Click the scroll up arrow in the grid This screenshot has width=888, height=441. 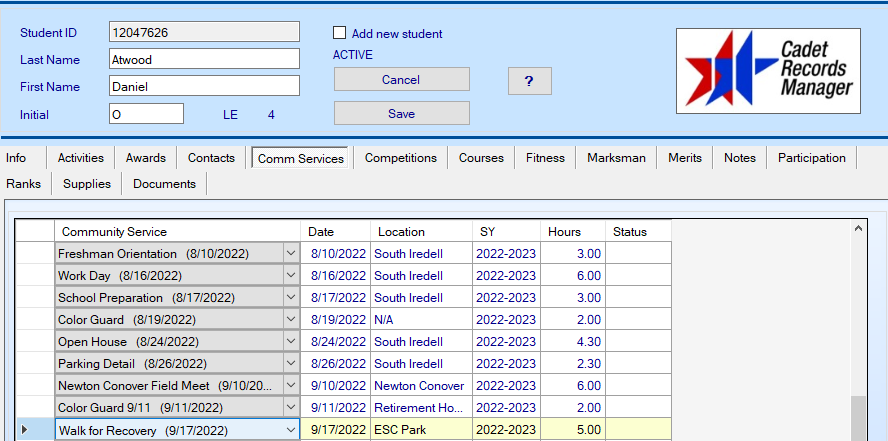click(857, 229)
